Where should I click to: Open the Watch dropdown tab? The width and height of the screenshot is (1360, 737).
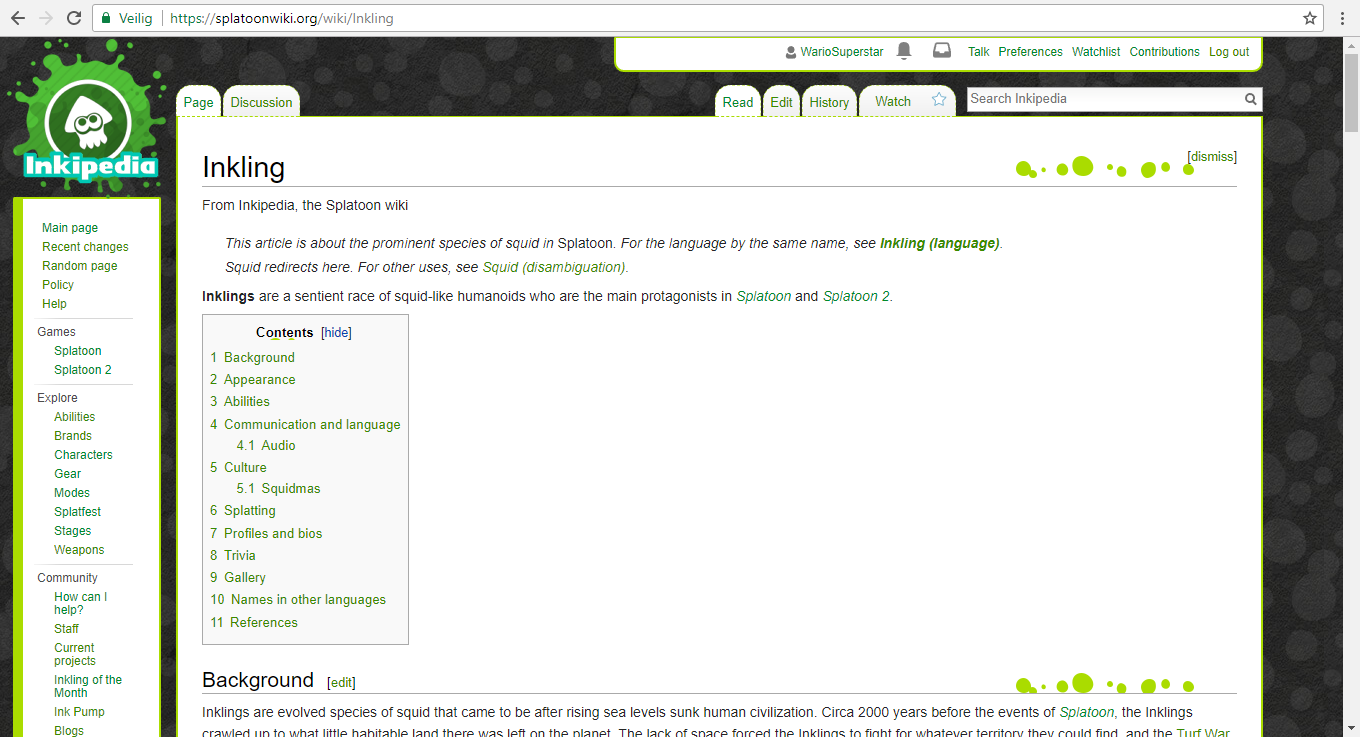click(x=893, y=102)
